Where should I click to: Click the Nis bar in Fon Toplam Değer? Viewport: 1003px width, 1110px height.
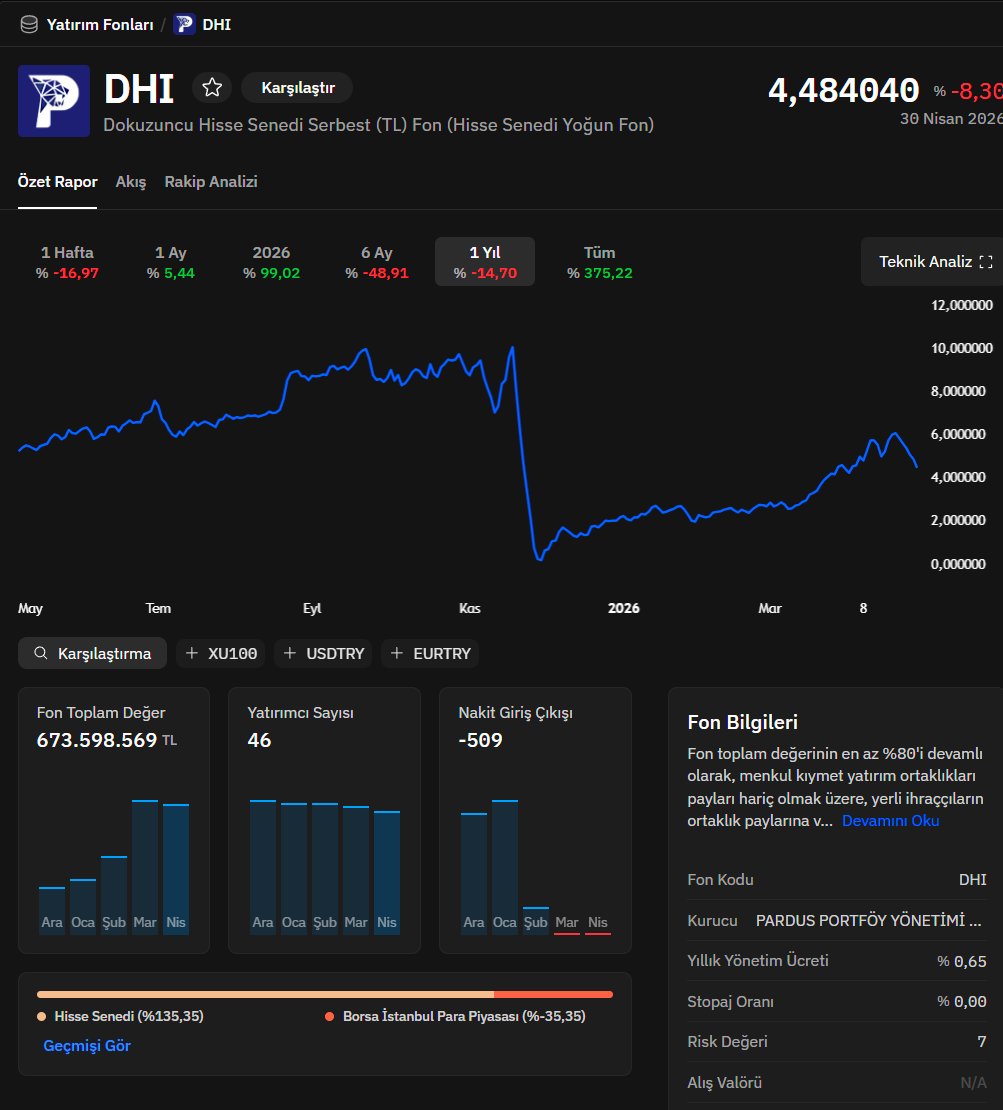tap(176, 869)
